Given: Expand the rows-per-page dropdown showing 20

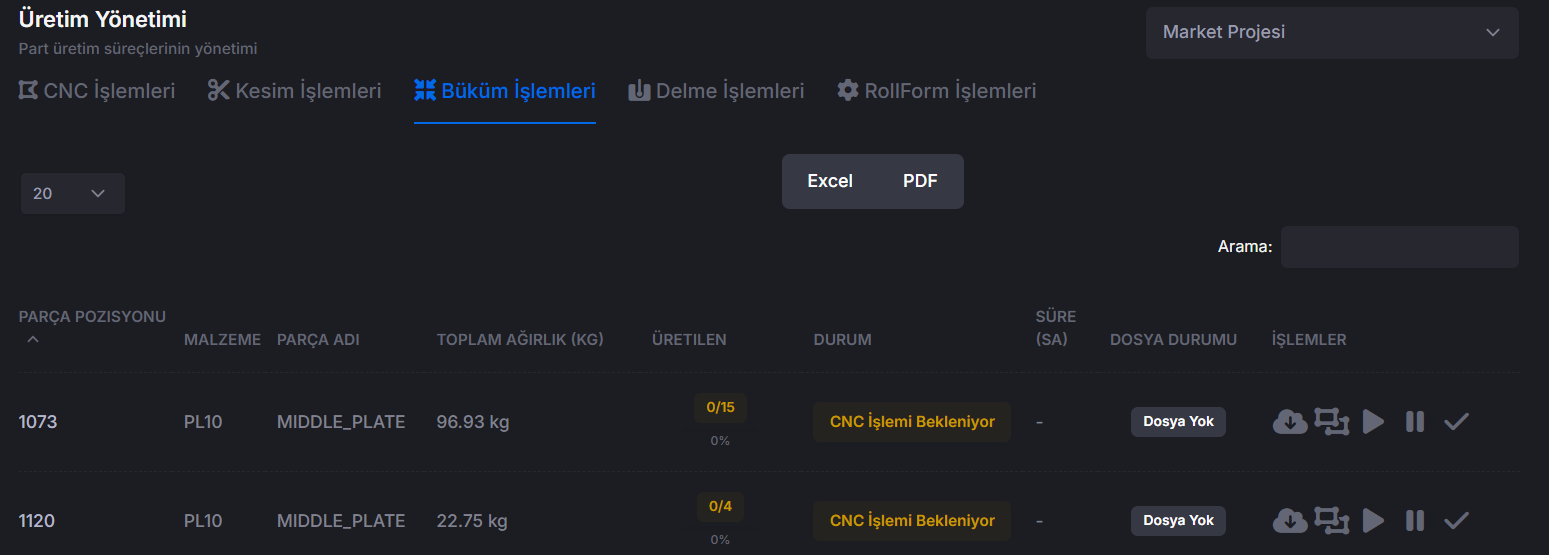Looking at the screenshot, I should (72, 193).
